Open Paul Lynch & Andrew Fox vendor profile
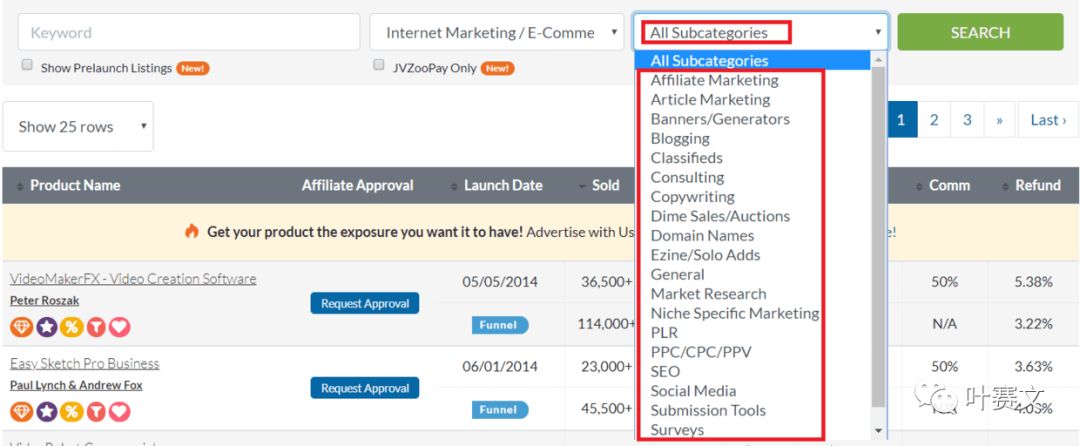 76,385
